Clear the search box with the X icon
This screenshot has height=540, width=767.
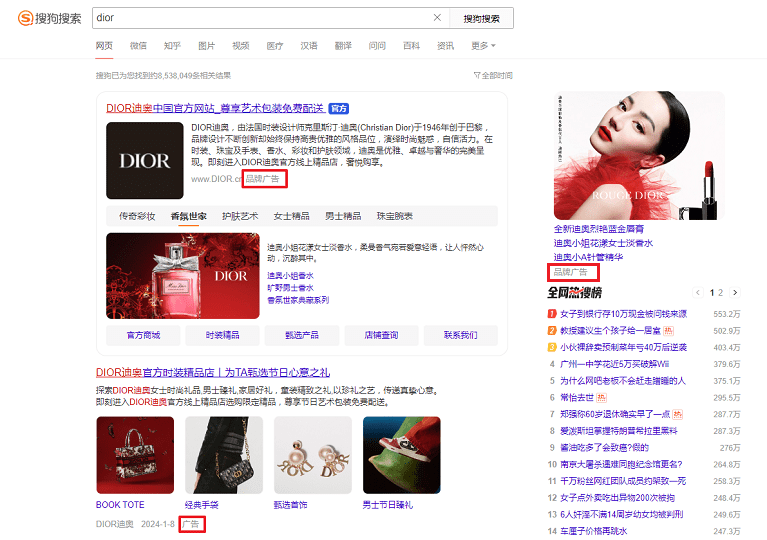[437, 18]
